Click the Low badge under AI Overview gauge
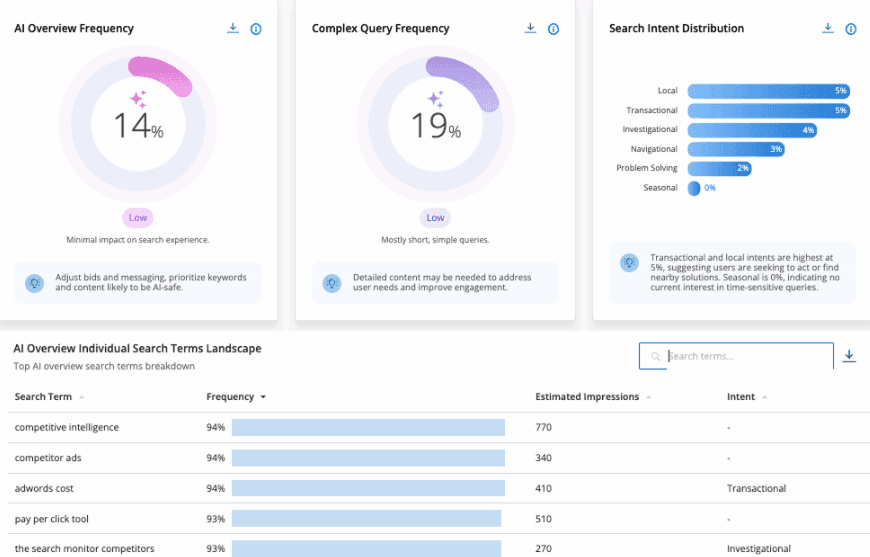 pyautogui.click(x=138, y=217)
